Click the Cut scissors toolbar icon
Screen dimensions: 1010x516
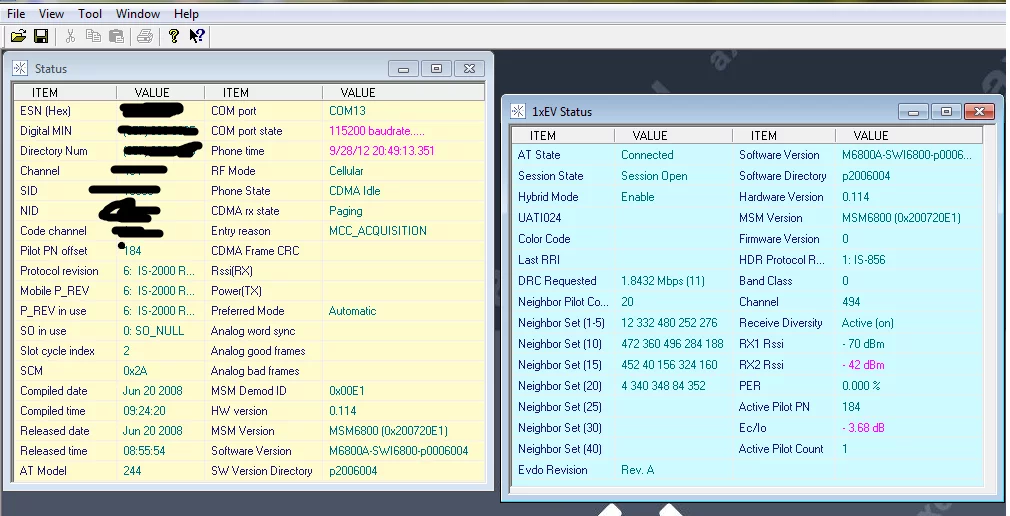pyautogui.click(x=70, y=36)
